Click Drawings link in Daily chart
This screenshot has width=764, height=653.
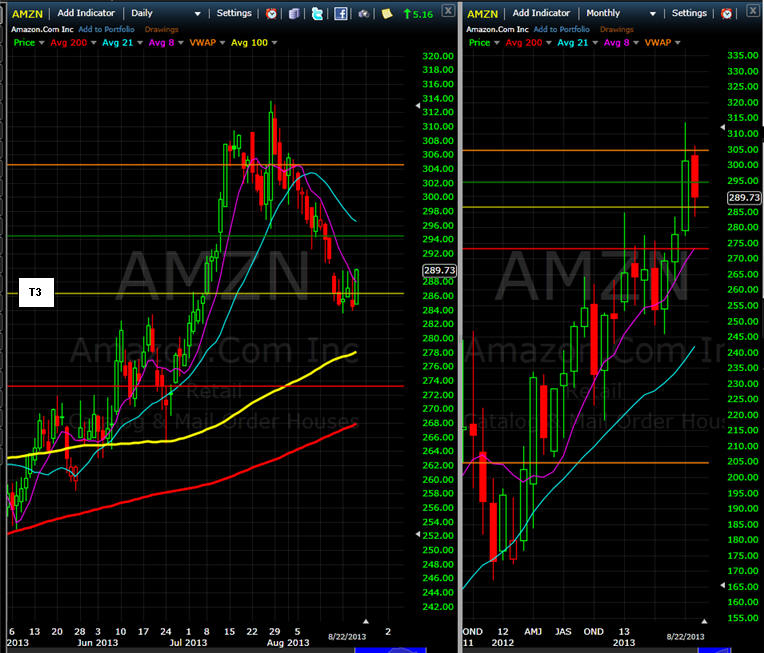tap(161, 29)
